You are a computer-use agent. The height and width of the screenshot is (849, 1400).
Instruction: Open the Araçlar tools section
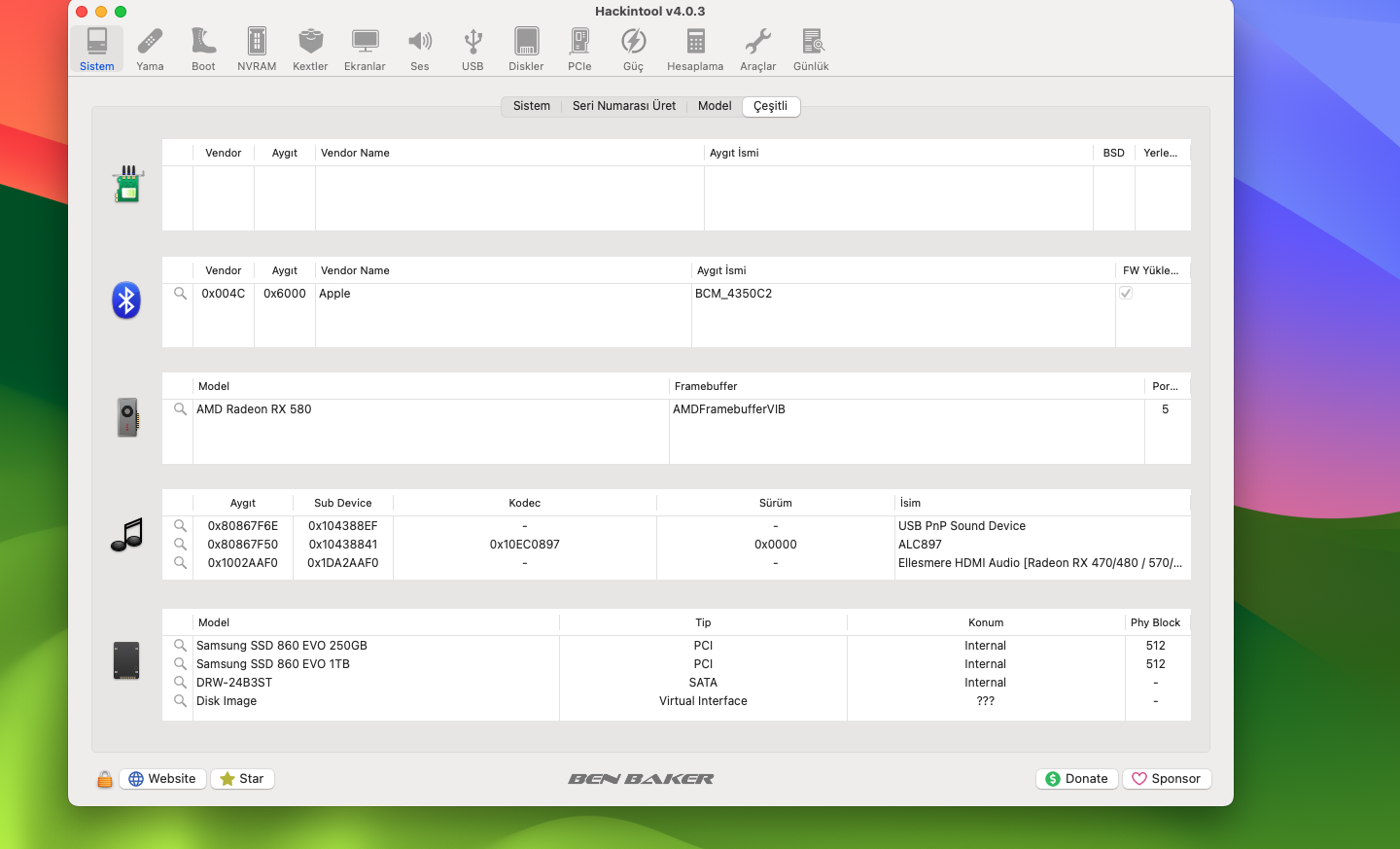pos(757,49)
